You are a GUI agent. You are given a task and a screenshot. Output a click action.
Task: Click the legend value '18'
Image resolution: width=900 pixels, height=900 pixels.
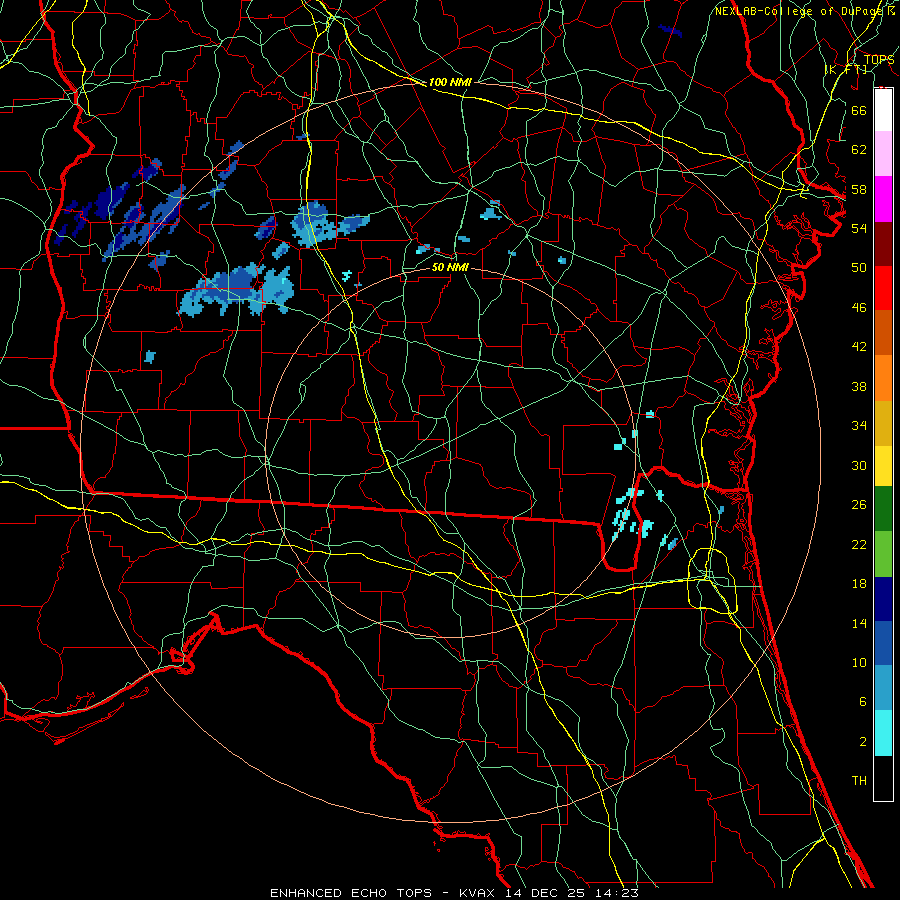tap(859, 584)
